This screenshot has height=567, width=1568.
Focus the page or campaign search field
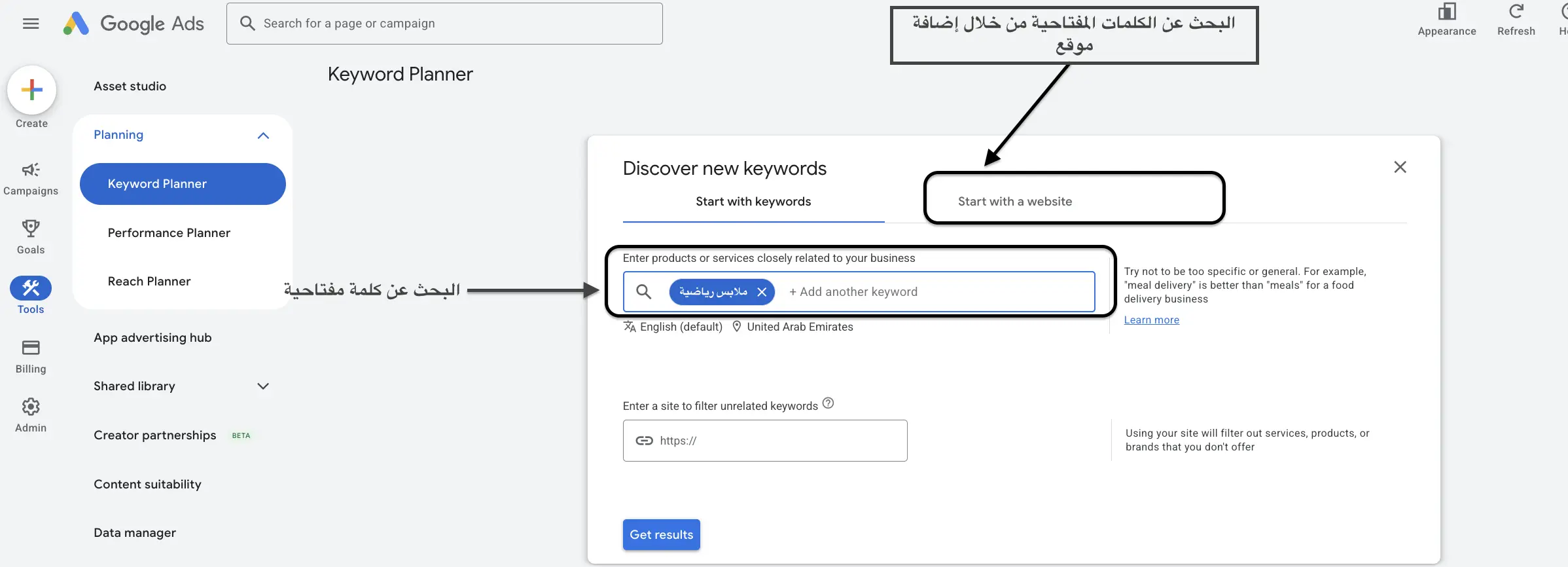pos(444,24)
